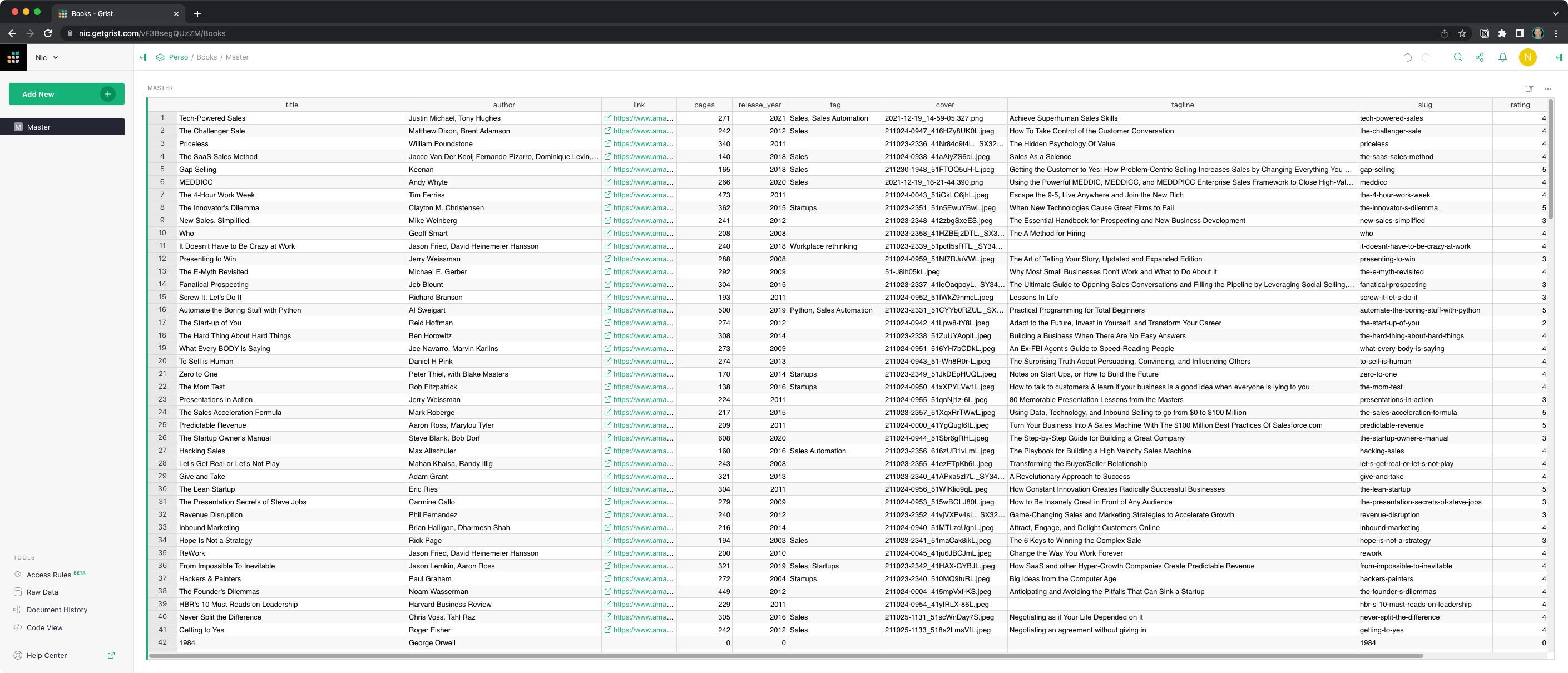Select author cell 'George Orwell'
1568x673 pixels.
click(x=504, y=642)
